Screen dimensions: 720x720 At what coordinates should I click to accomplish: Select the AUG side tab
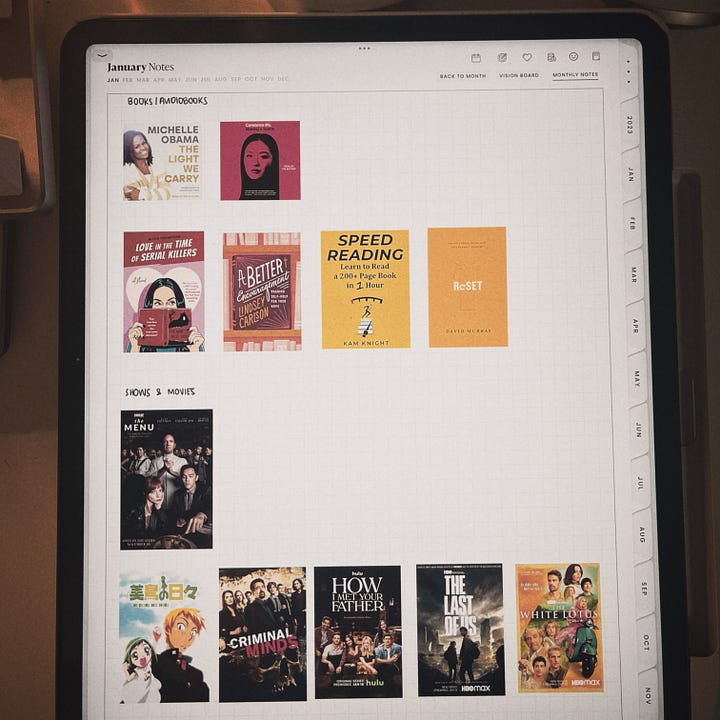642,534
